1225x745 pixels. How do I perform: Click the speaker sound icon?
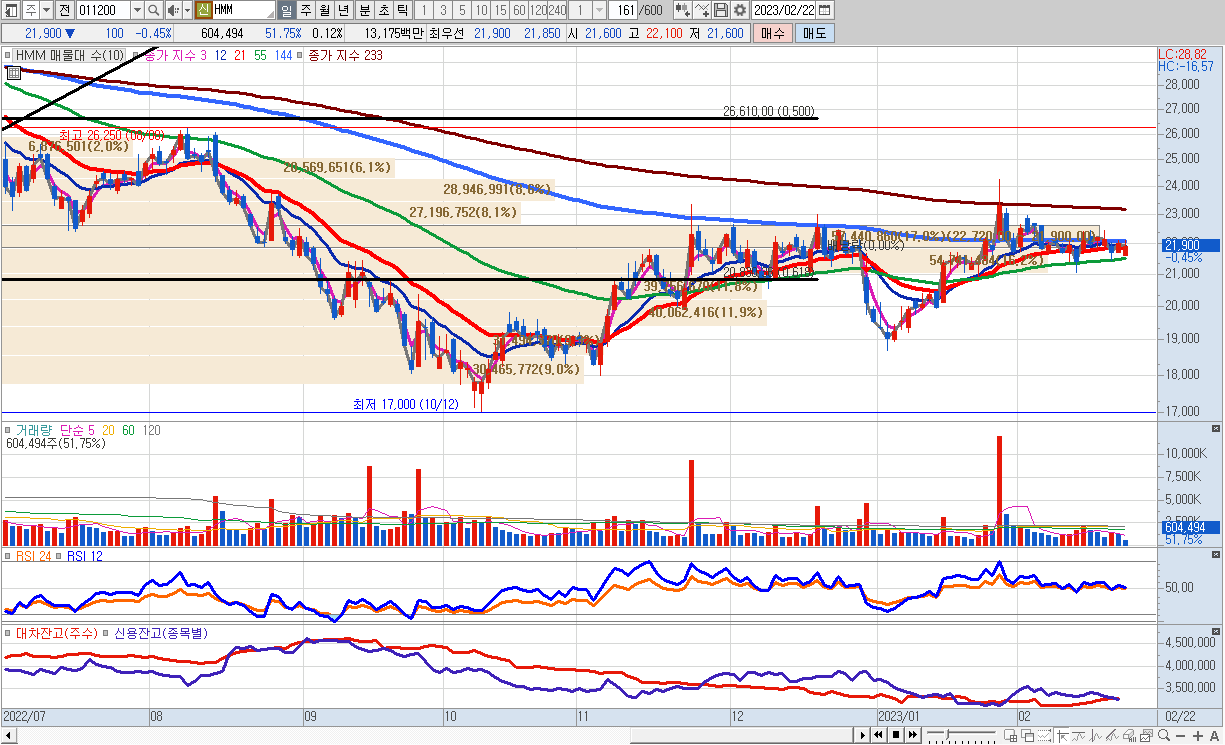(172, 10)
